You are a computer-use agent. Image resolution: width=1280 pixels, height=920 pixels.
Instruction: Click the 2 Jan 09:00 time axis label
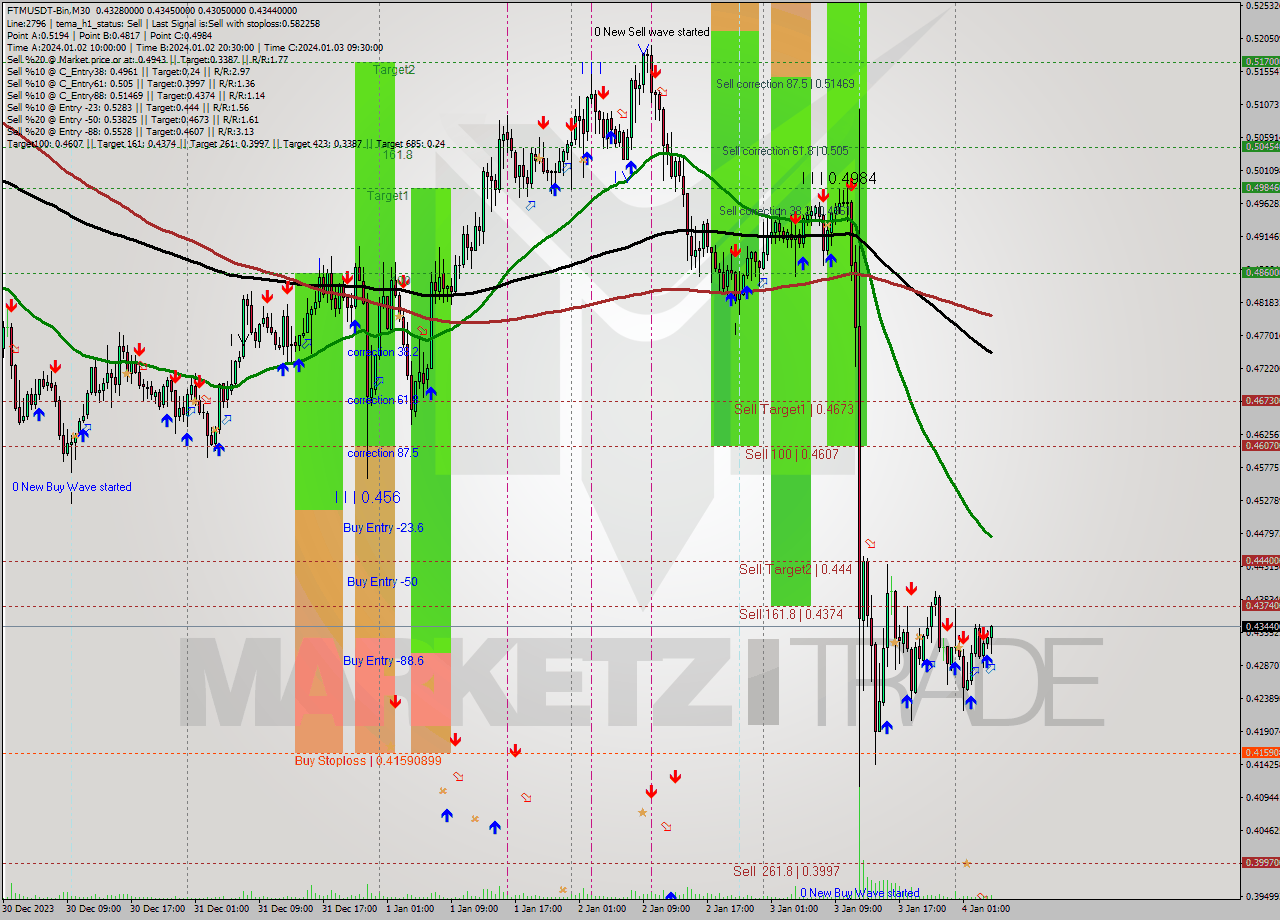click(x=665, y=909)
